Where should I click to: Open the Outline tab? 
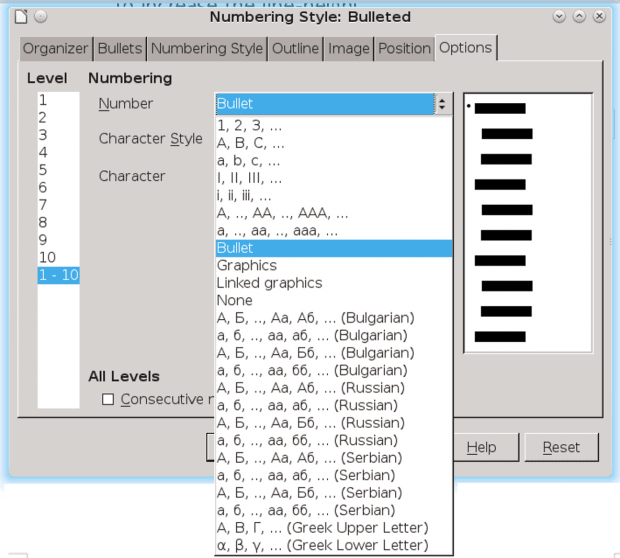295,49
